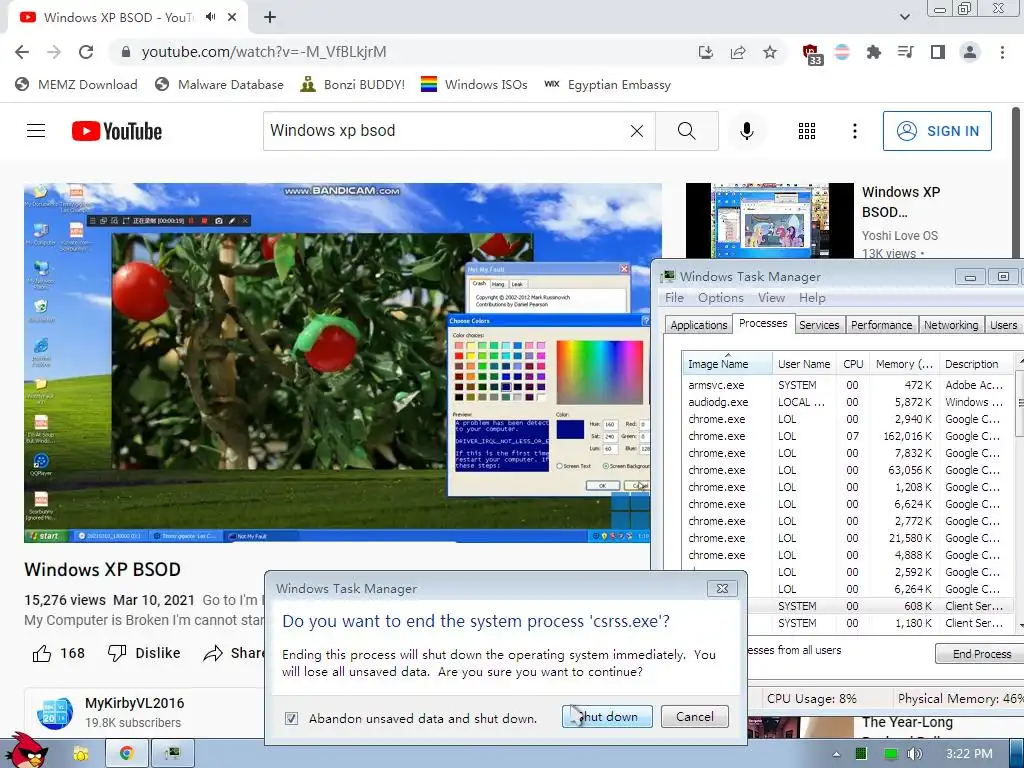Sort processes by the Image Name column
This screenshot has width=1024, height=768.
click(x=728, y=364)
